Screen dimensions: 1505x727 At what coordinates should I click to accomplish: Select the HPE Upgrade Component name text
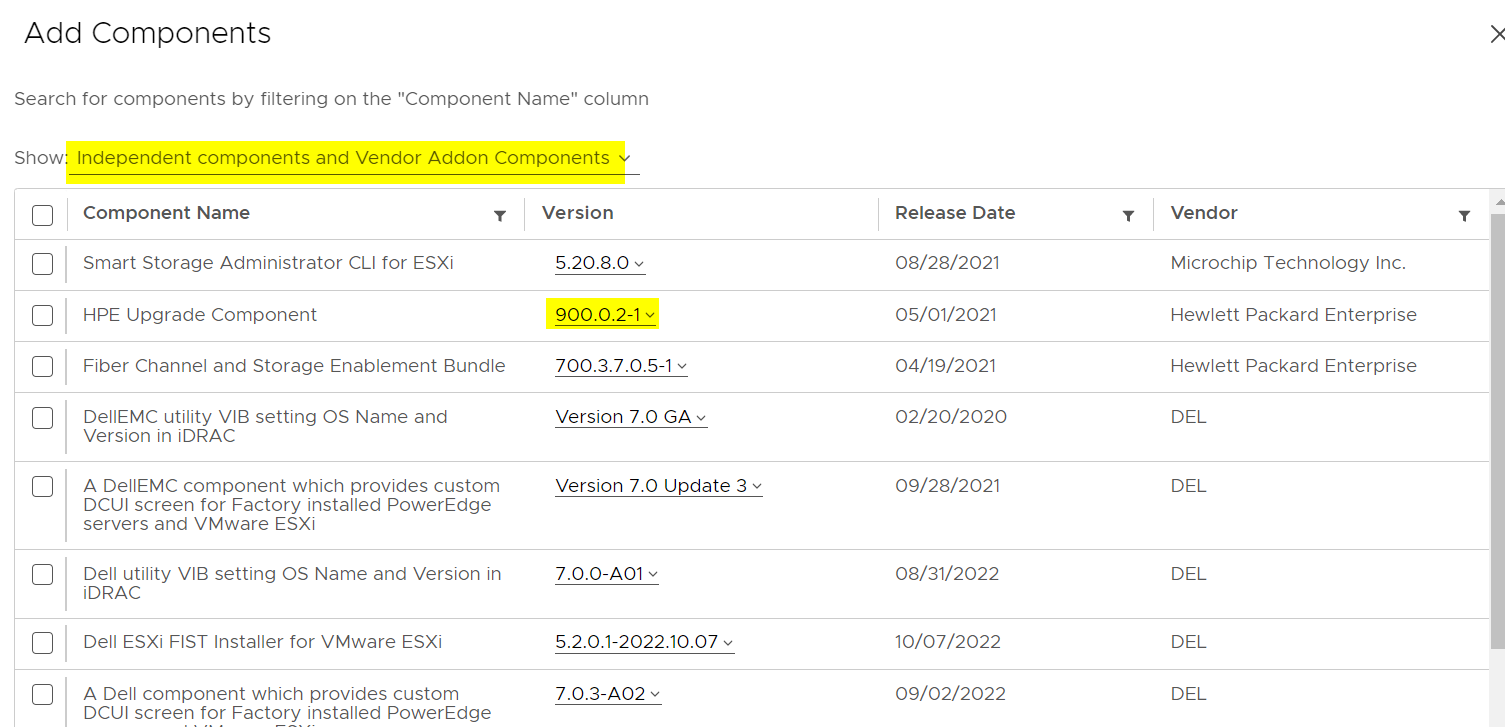(x=200, y=314)
